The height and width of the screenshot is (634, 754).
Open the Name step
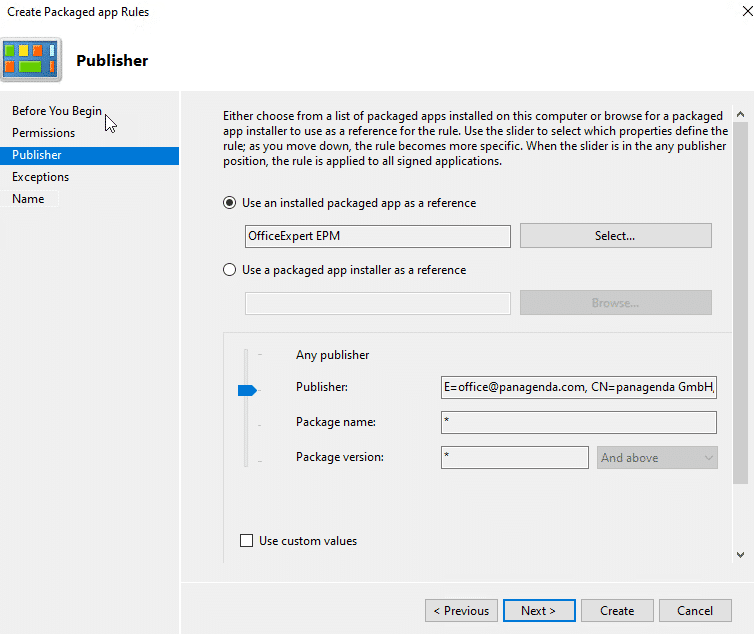[x=28, y=199]
